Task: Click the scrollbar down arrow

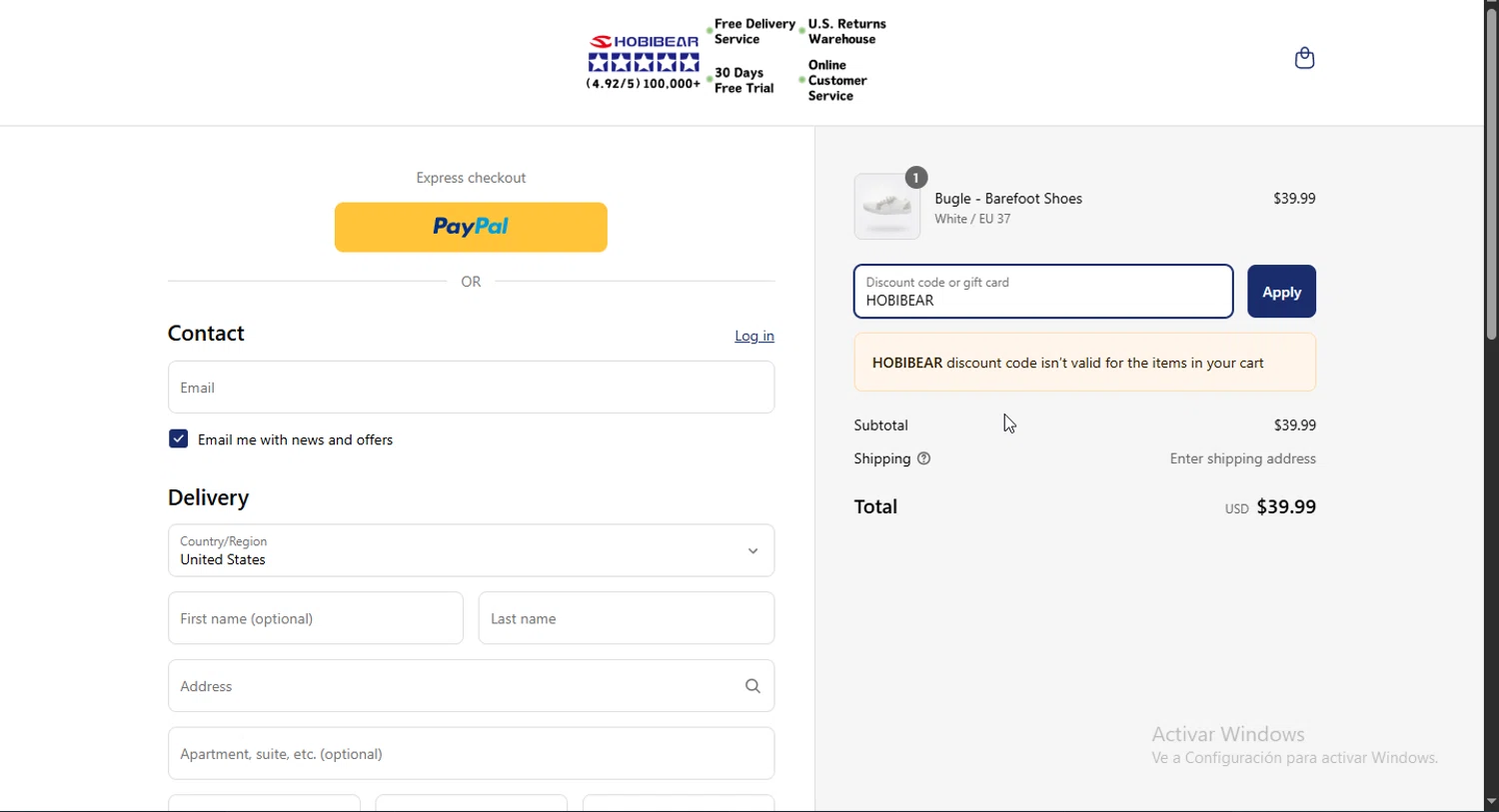Action: 1491,802
